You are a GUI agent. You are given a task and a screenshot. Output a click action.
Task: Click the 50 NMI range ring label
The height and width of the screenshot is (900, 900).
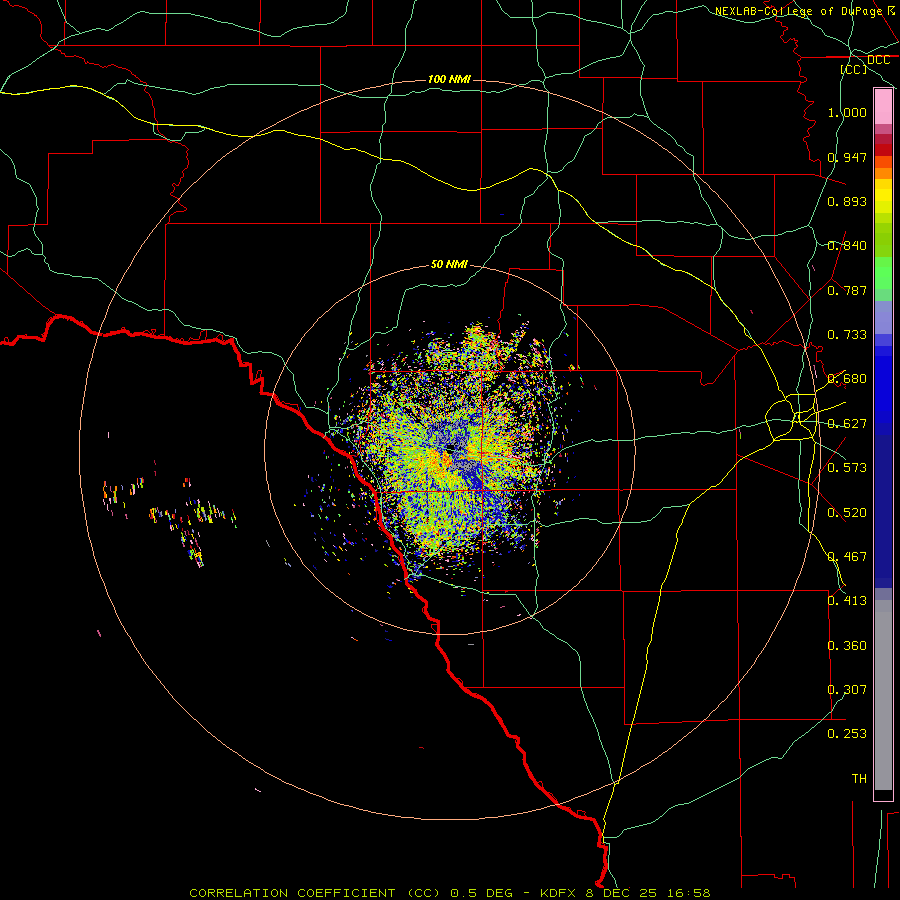tap(449, 264)
